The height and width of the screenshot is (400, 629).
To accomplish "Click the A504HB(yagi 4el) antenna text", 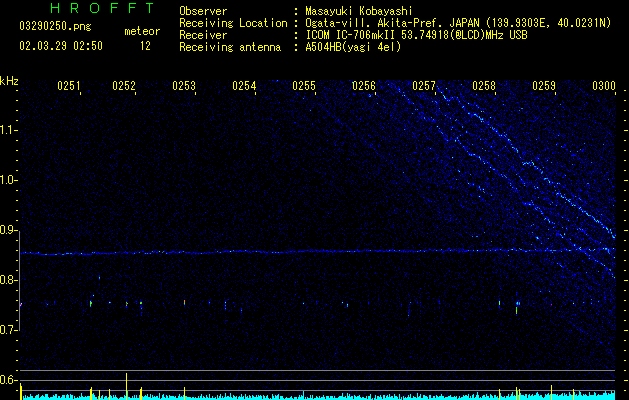I will pos(353,47).
